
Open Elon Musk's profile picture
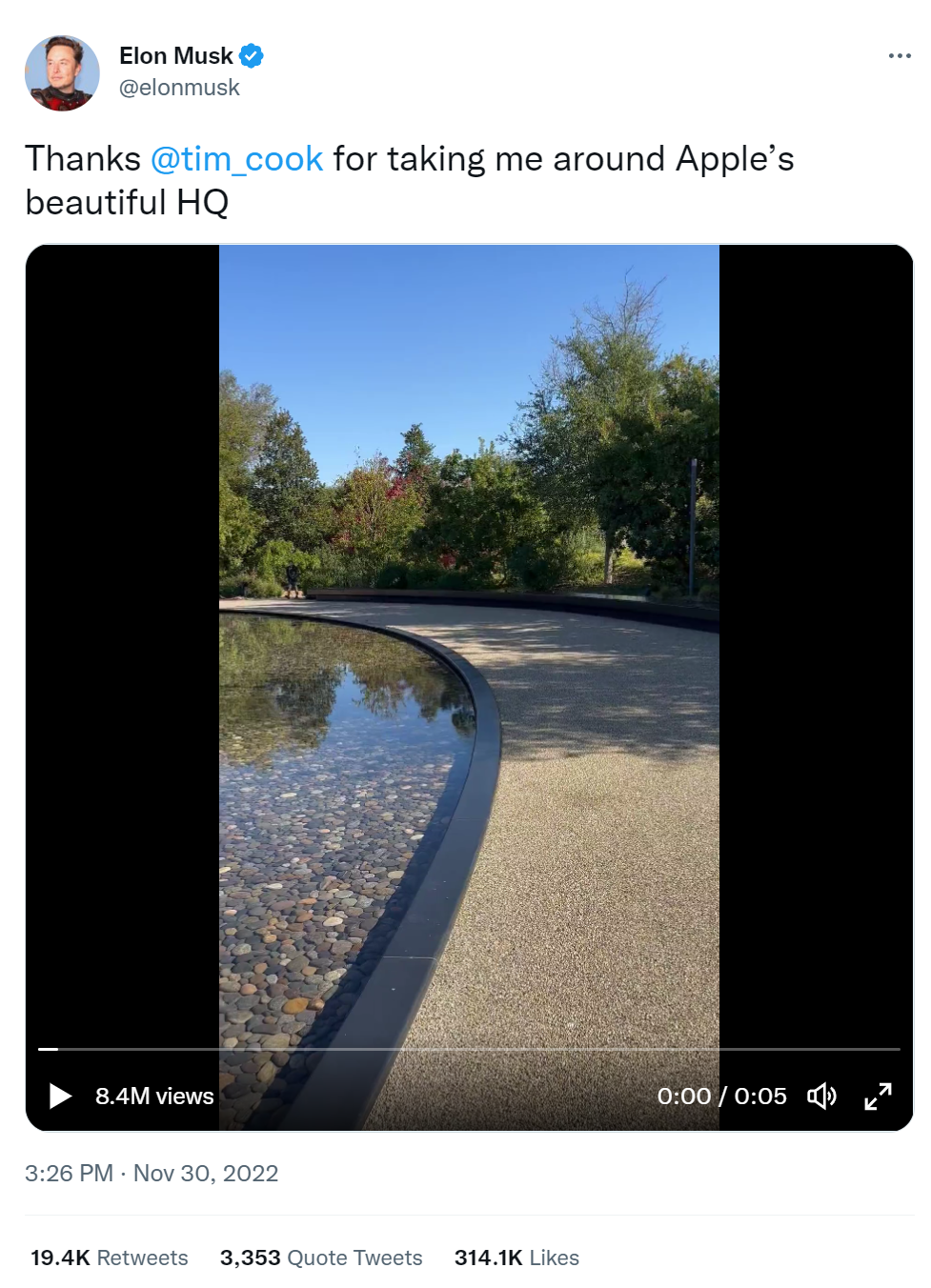pyautogui.click(x=62, y=73)
